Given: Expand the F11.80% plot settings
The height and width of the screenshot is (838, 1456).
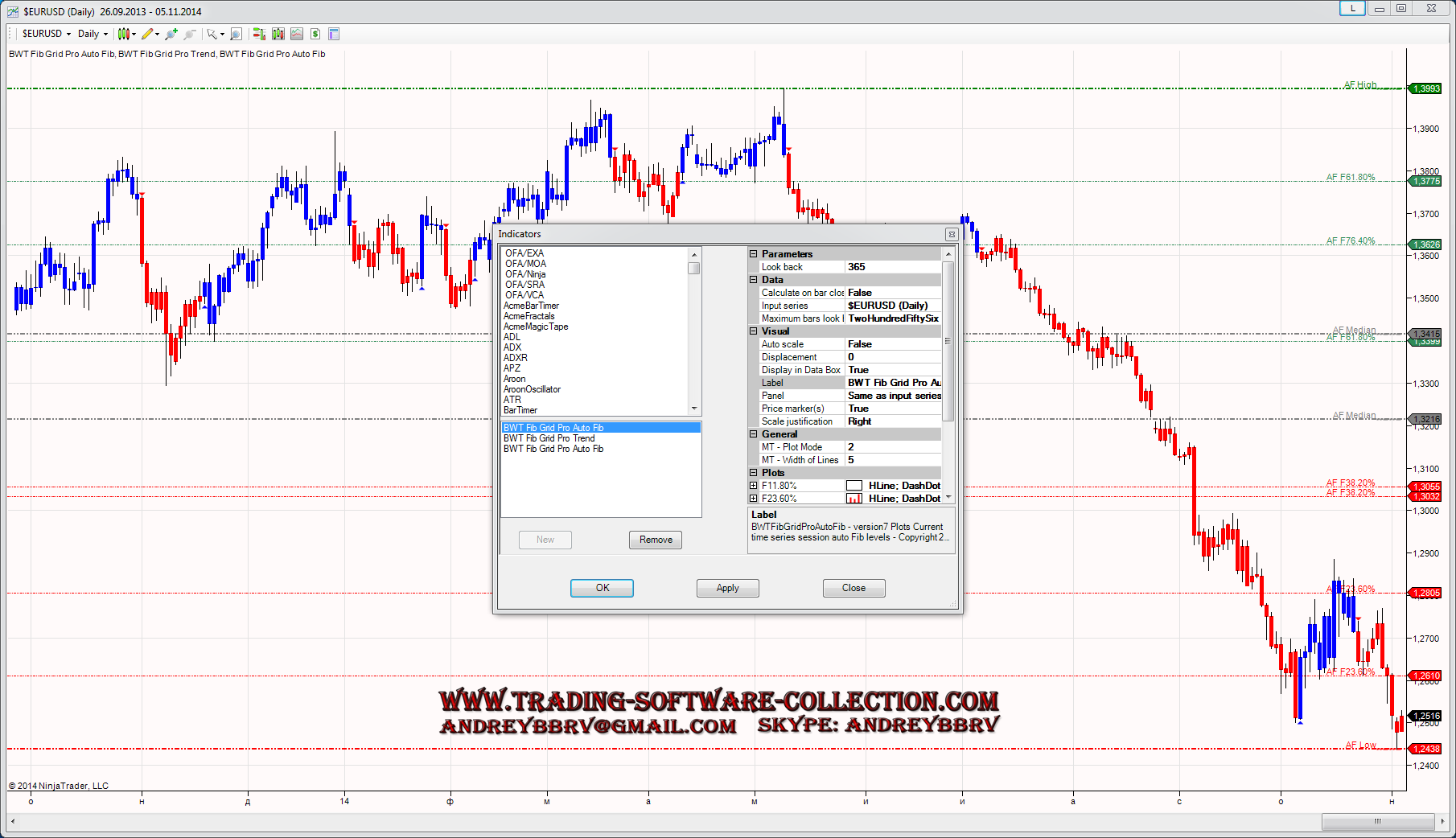Looking at the screenshot, I should click(754, 486).
